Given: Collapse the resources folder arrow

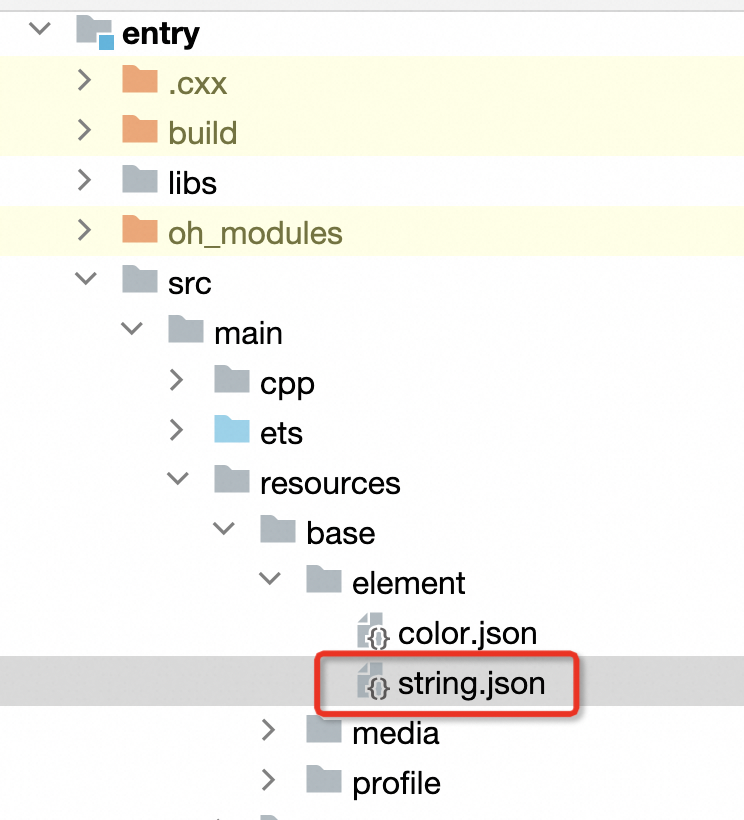Looking at the screenshot, I should pos(178,480).
